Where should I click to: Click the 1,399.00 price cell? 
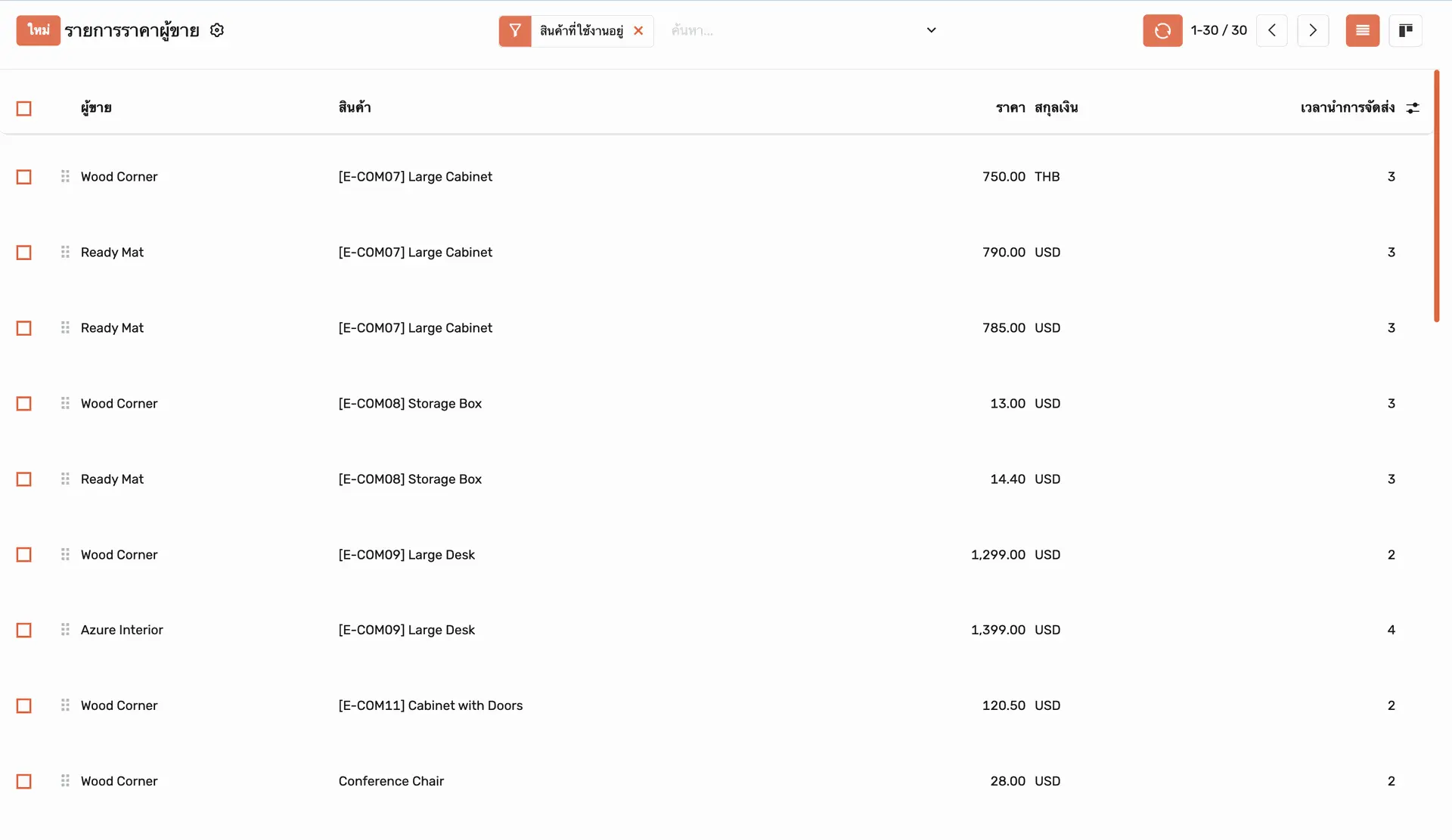[997, 630]
